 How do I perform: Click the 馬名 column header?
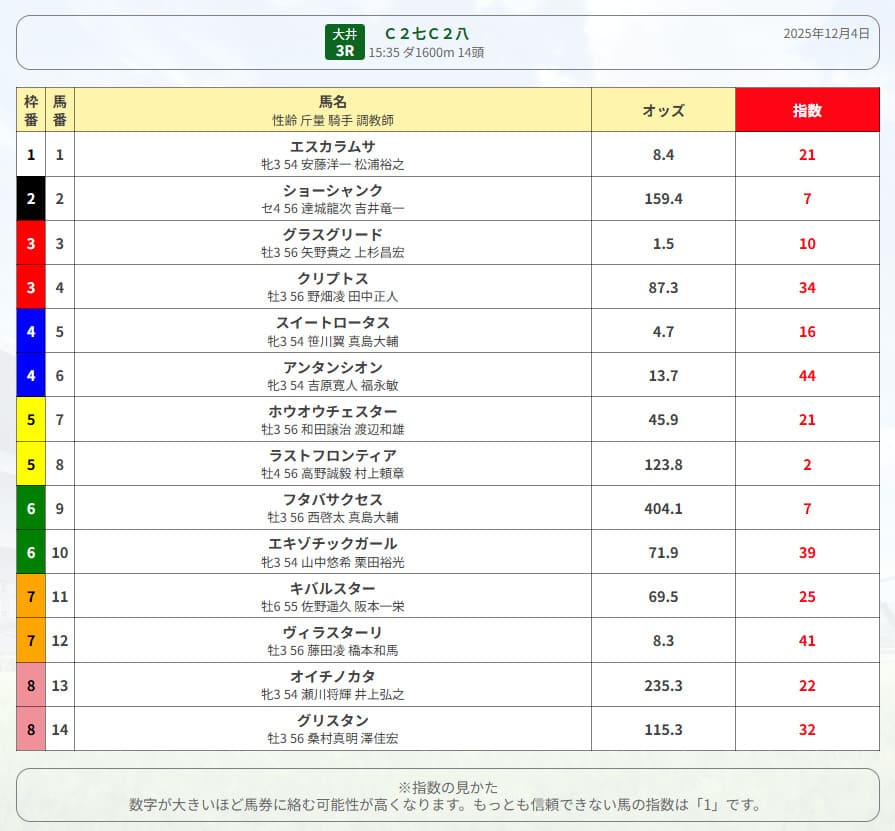tap(332, 102)
